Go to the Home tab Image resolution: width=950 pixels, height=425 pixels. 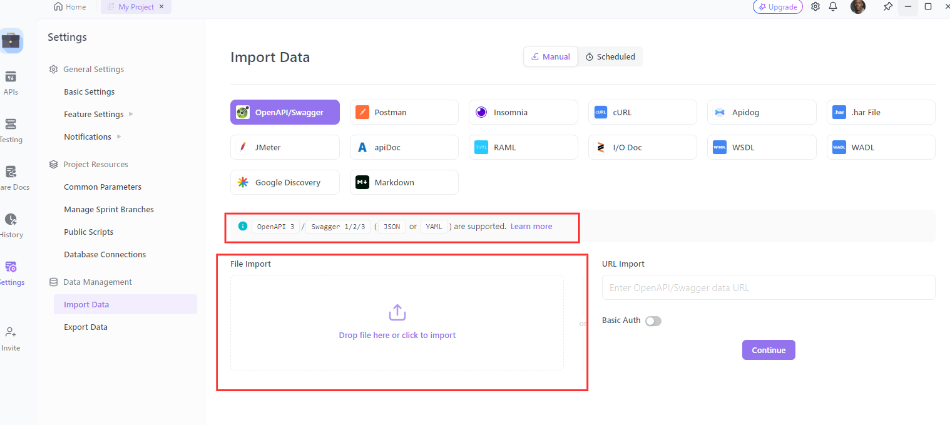[70, 7]
